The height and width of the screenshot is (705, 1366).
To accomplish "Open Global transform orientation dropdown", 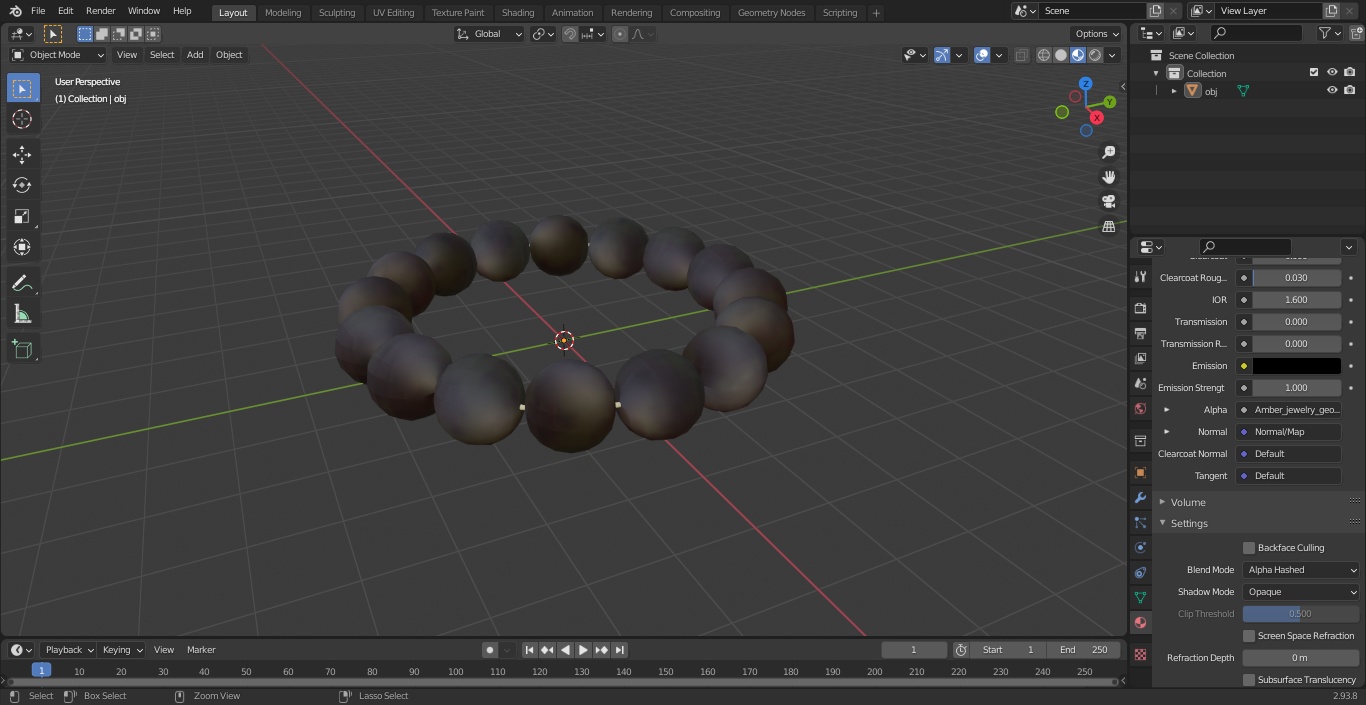I will 489,34.
